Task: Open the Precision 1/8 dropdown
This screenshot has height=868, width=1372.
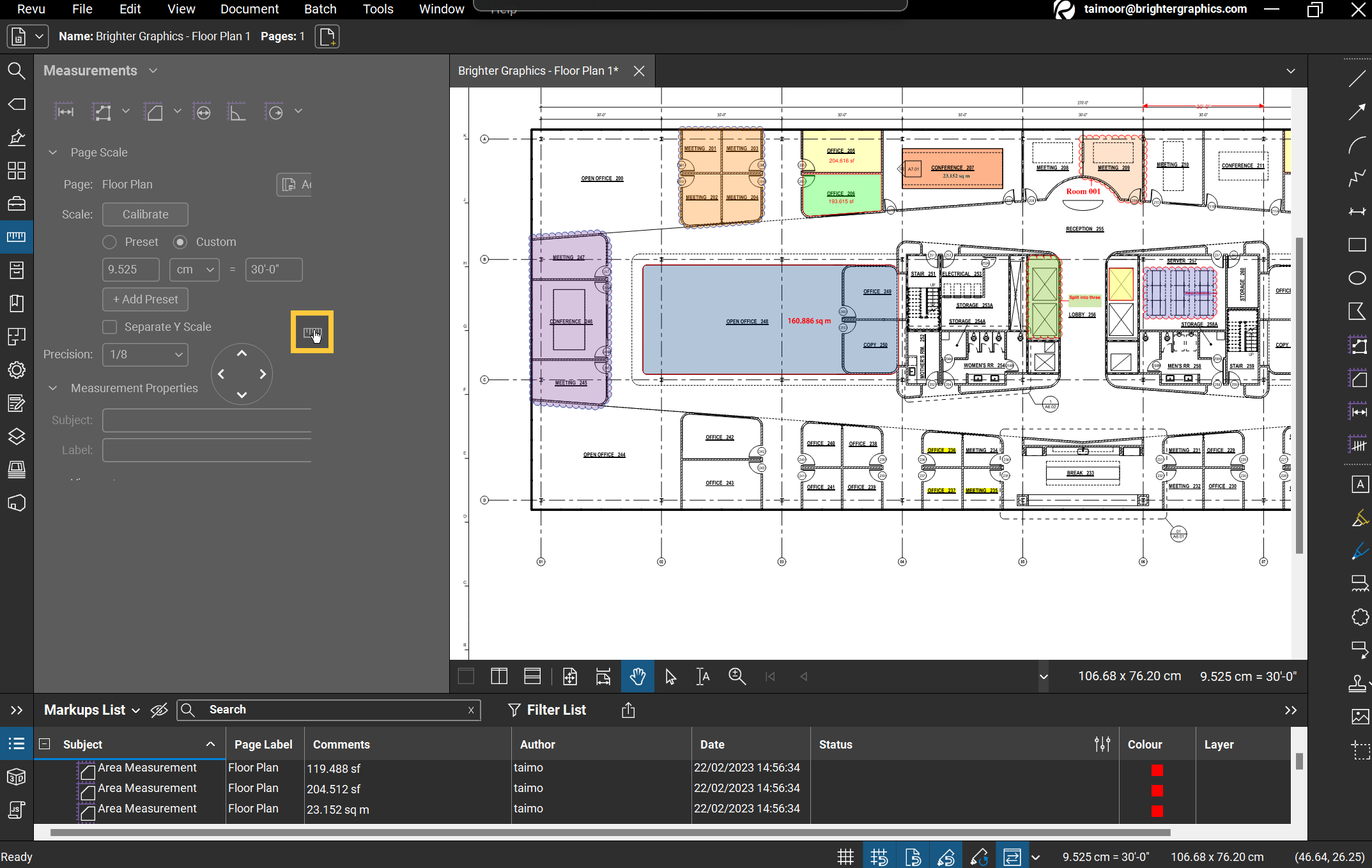Action: tap(145, 354)
